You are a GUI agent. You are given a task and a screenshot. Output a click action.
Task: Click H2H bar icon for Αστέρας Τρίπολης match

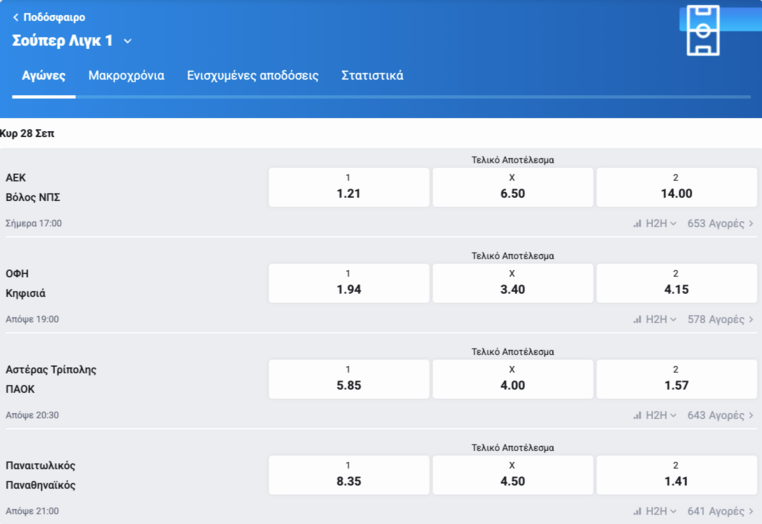(x=637, y=415)
